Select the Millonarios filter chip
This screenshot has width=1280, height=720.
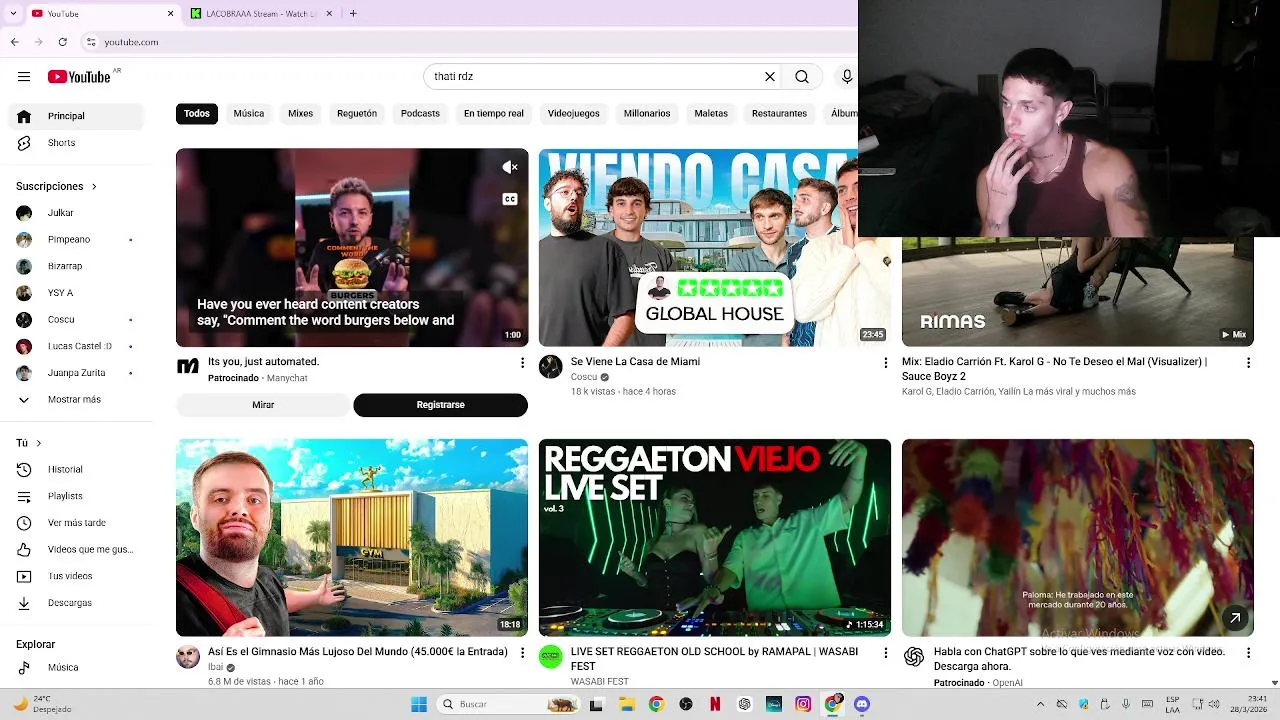(647, 114)
